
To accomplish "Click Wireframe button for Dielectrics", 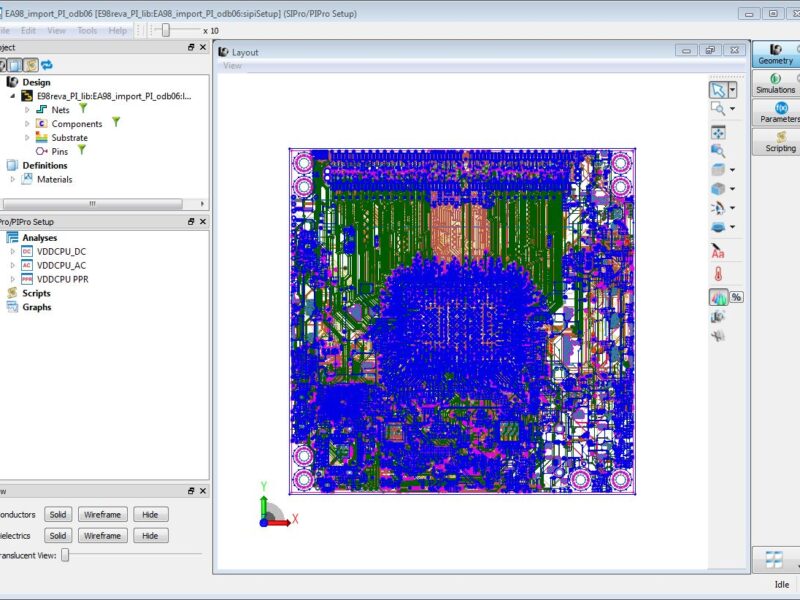I will coord(102,536).
